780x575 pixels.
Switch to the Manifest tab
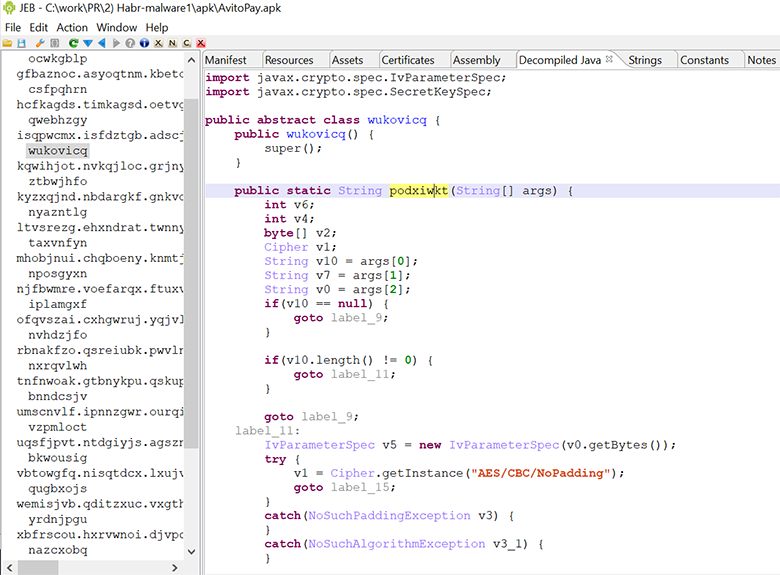pos(225,60)
